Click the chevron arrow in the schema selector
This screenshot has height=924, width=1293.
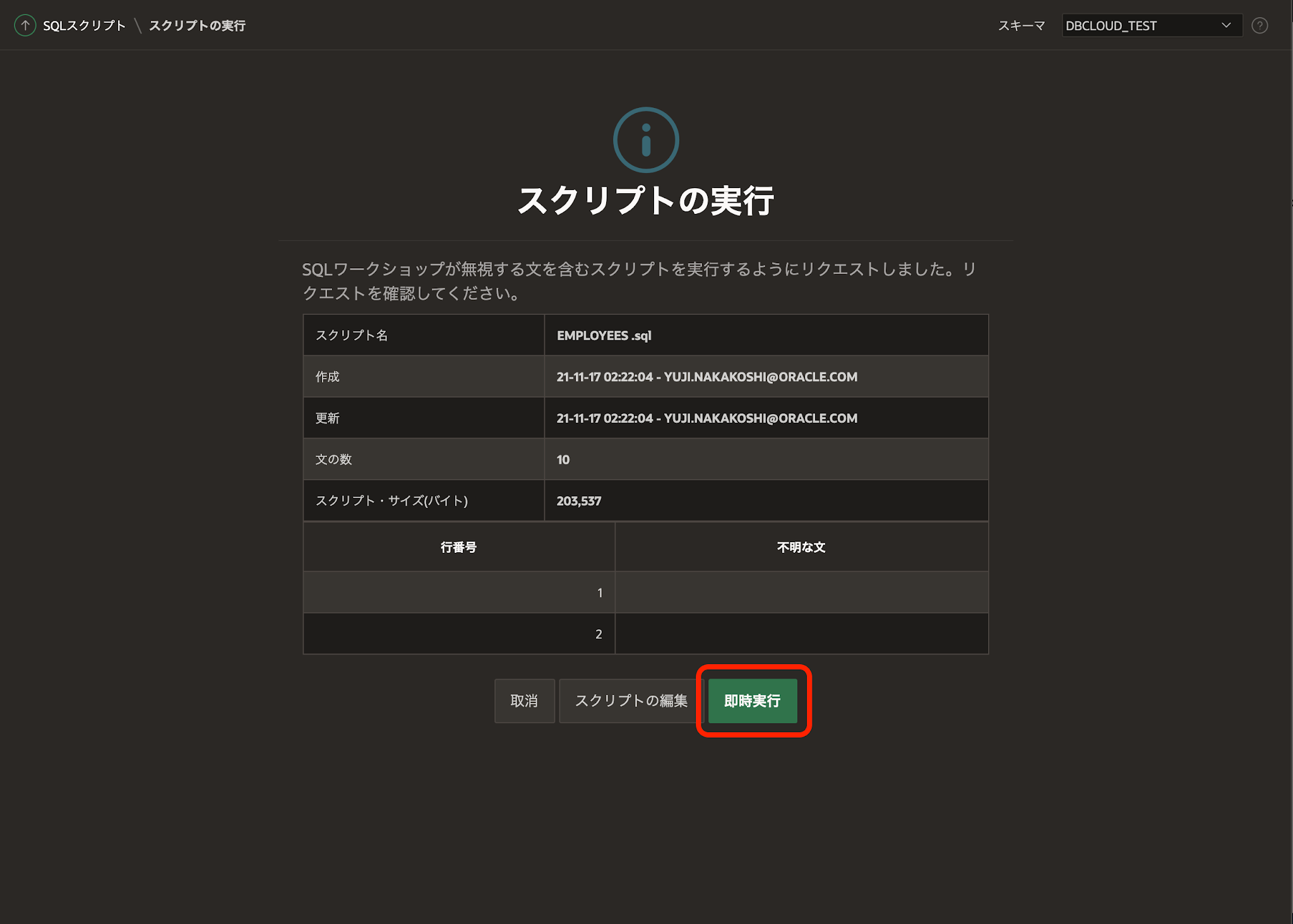coord(1226,25)
